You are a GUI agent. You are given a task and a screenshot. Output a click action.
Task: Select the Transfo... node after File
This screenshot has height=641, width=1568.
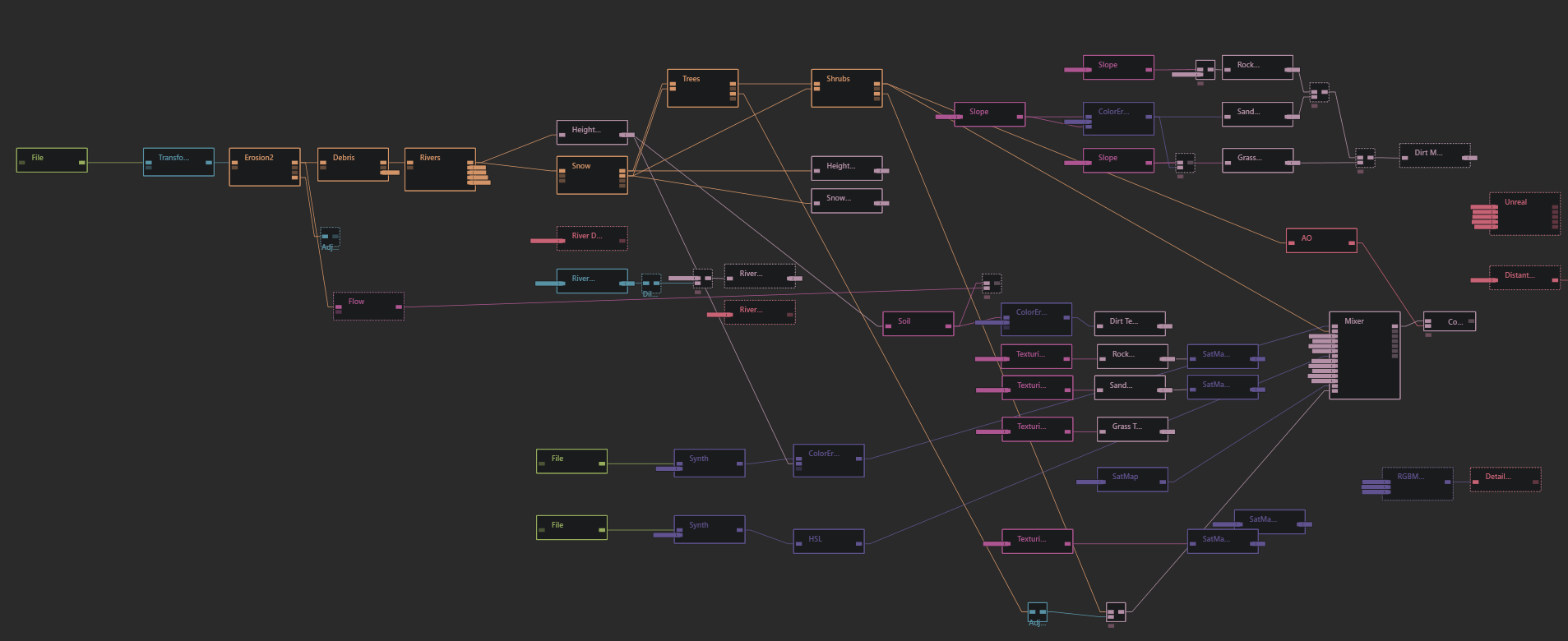pos(178,162)
